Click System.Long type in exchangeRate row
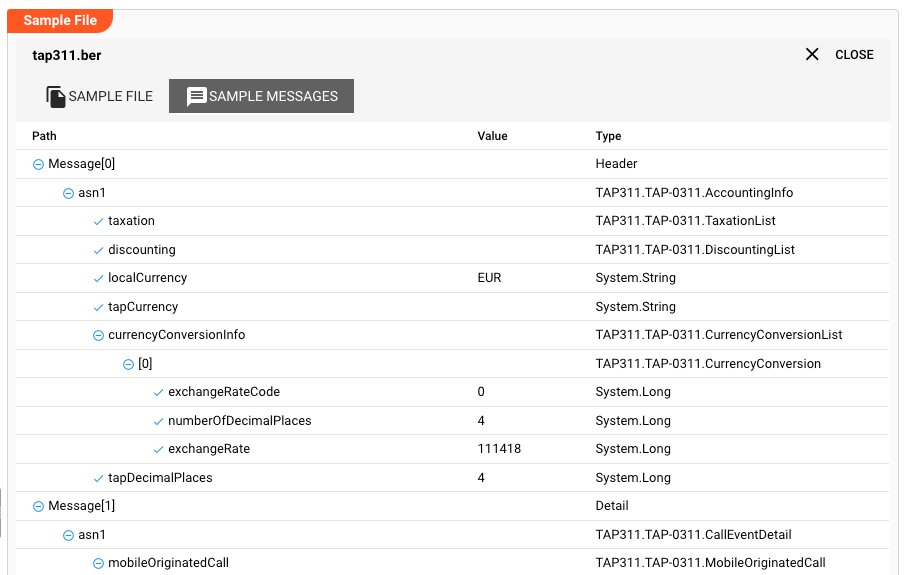This screenshot has width=908, height=575. [633, 449]
